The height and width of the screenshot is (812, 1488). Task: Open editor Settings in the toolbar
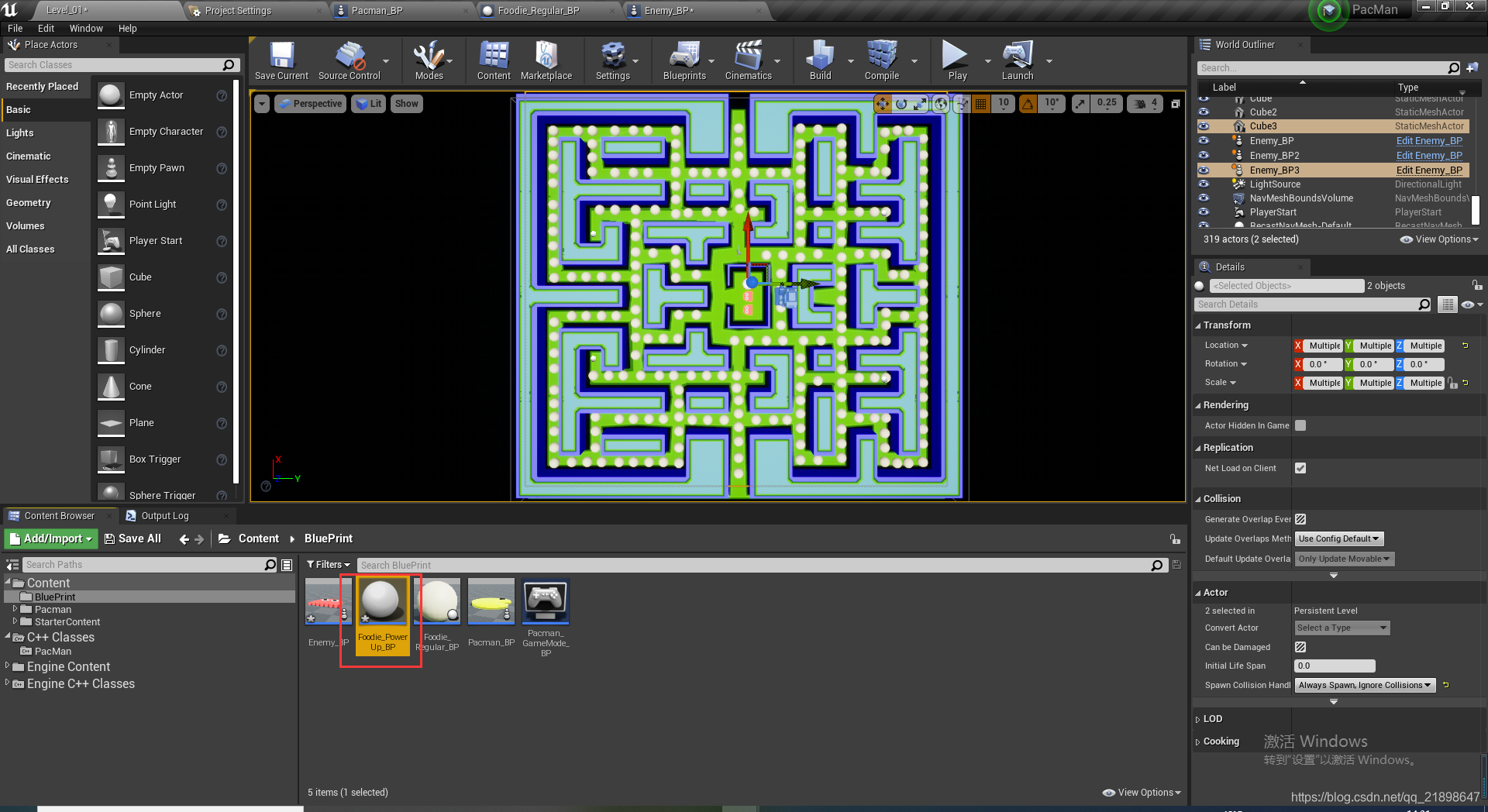point(612,61)
